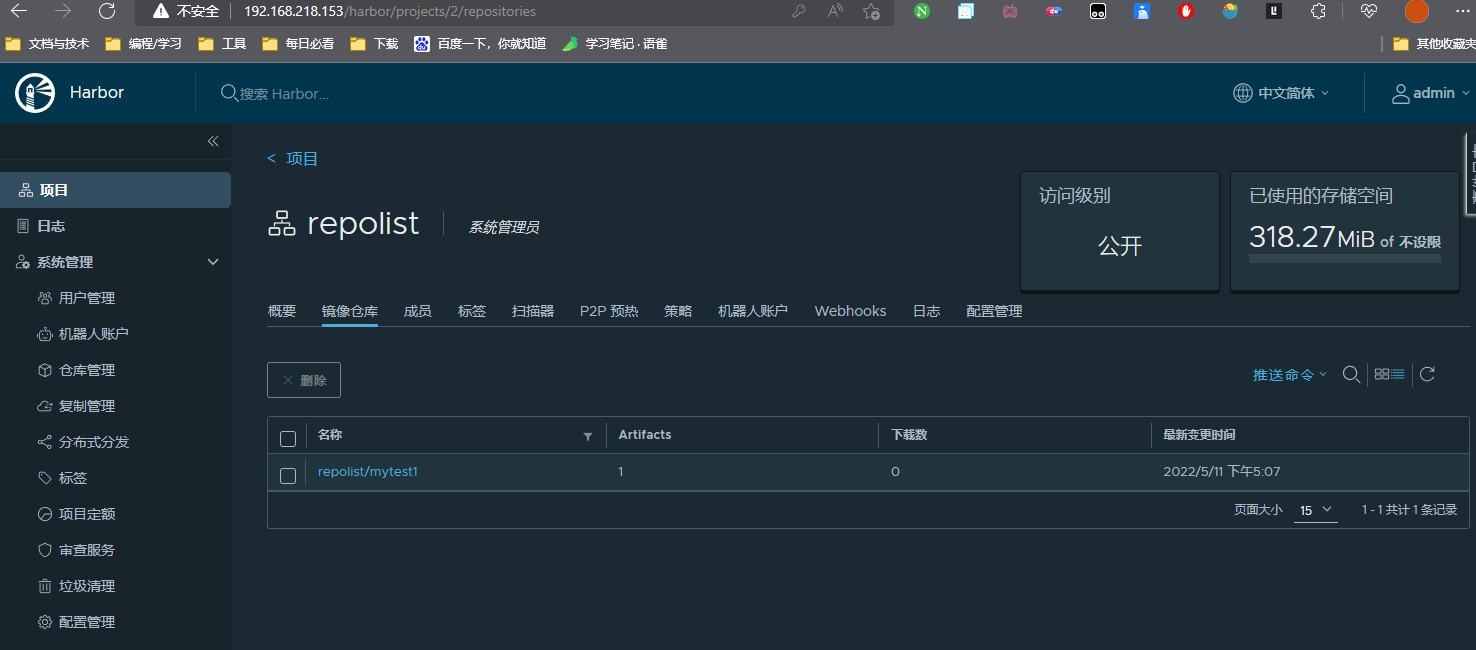The image size is (1476, 650).
Task: Open the admin account dropdown
Action: click(1432, 93)
